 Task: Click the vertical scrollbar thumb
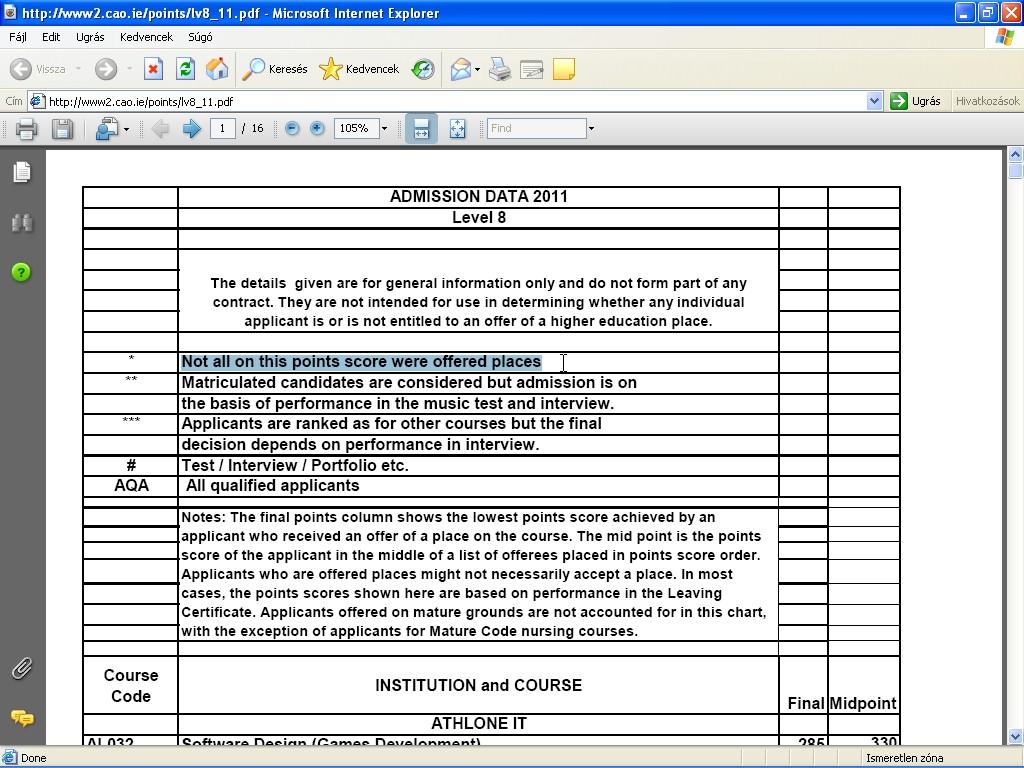pos(1016,171)
